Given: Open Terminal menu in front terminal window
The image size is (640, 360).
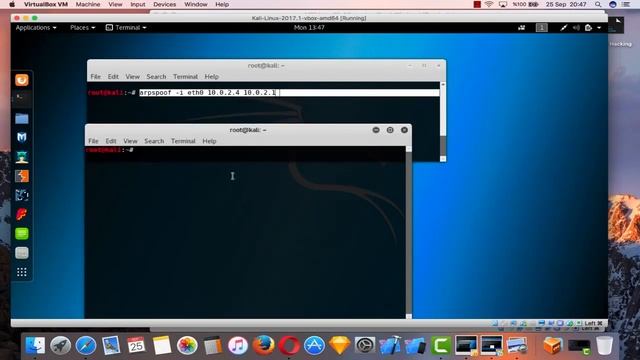Looking at the screenshot, I should point(183,141).
